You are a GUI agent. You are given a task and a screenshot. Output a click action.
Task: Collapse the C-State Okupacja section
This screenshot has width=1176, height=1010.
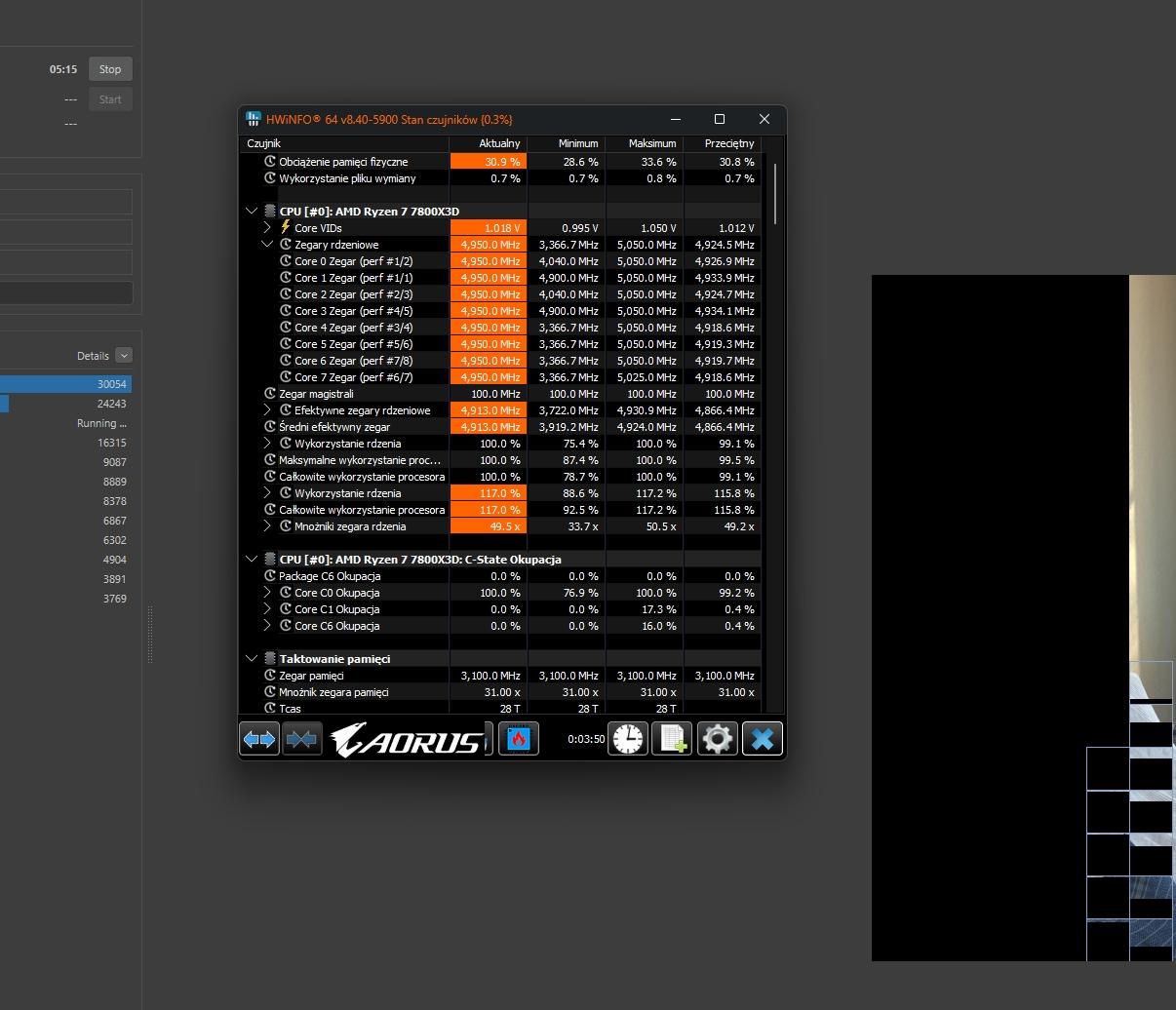point(252,559)
